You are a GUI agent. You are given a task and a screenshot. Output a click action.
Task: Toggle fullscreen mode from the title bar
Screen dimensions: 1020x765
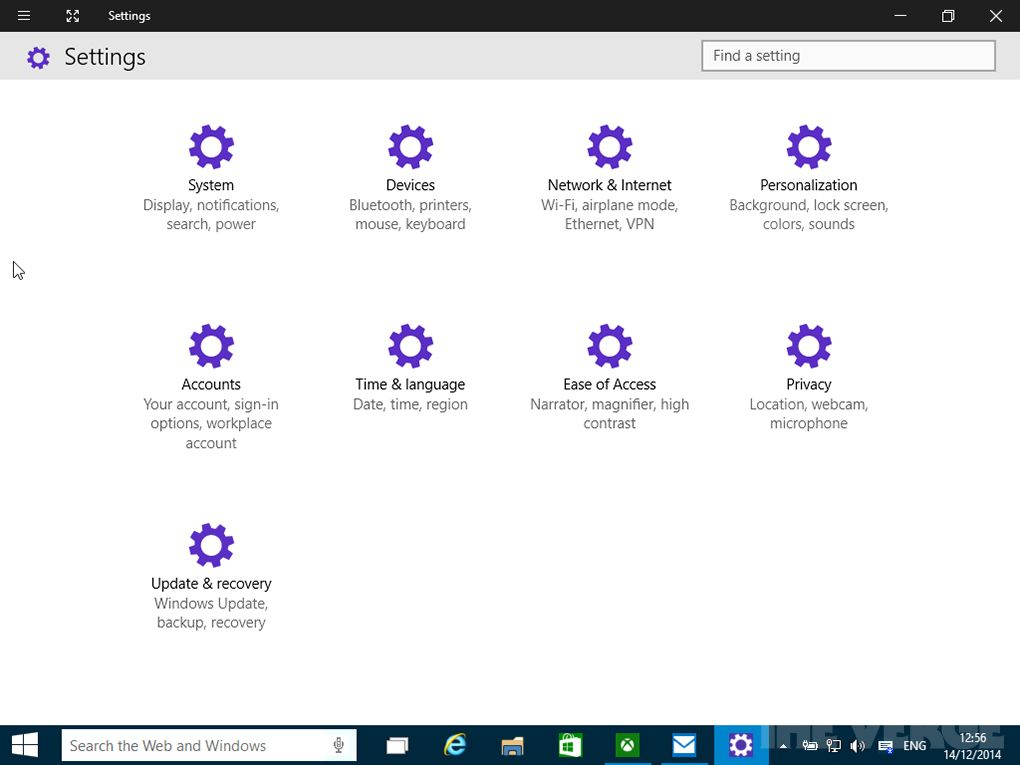pos(71,15)
